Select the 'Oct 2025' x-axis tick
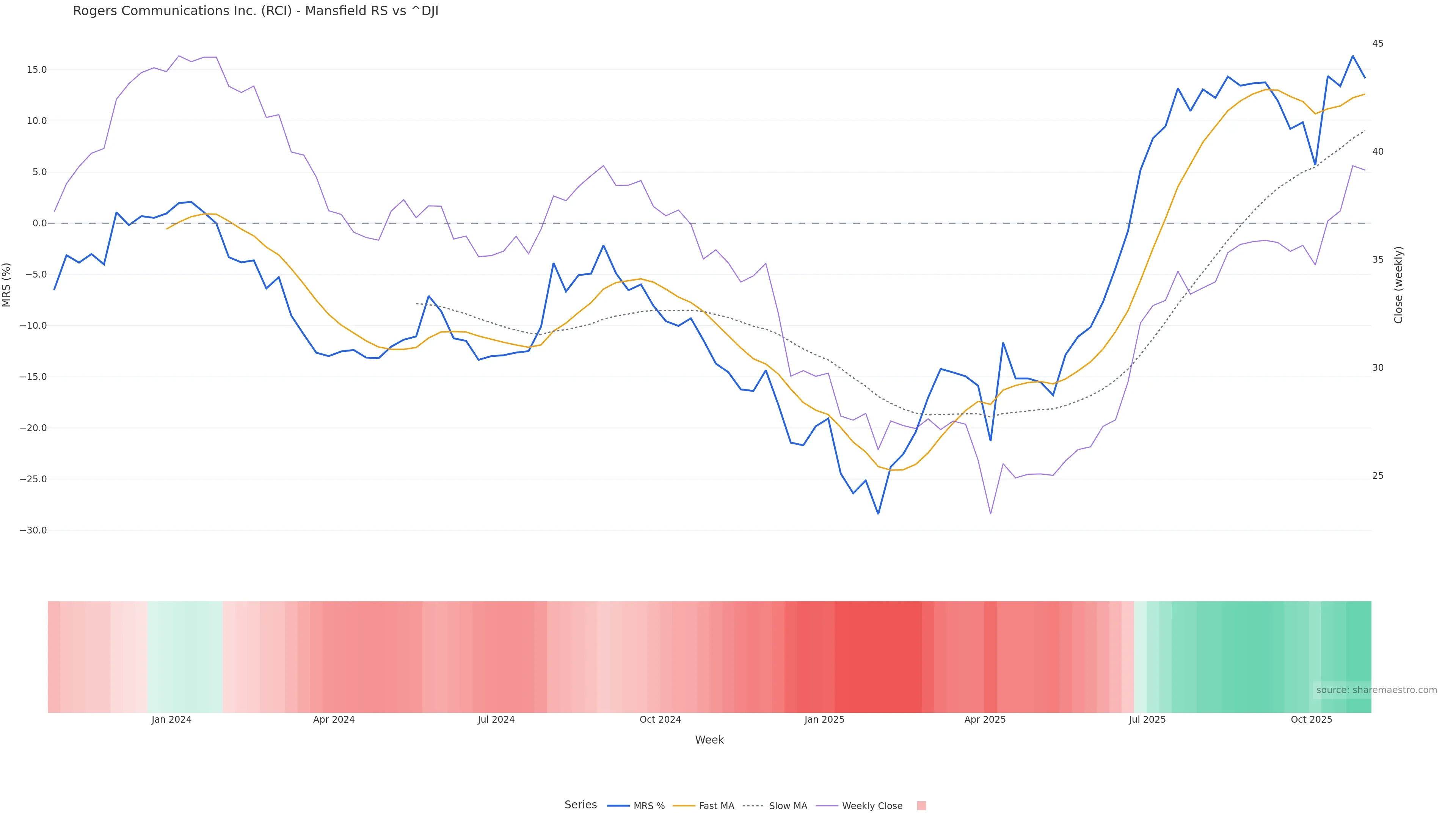The width and height of the screenshot is (1456, 819). click(1311, 720)
